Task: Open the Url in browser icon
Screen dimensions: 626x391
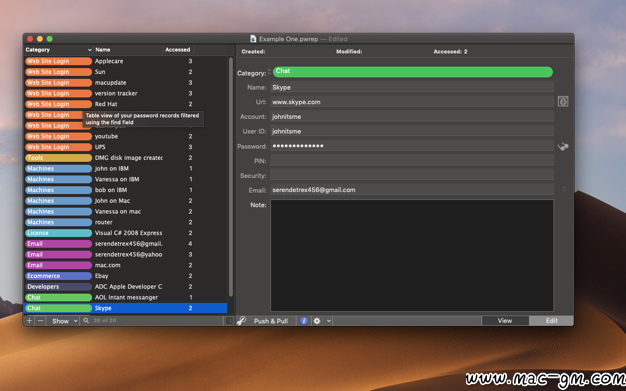Action: 563,101
